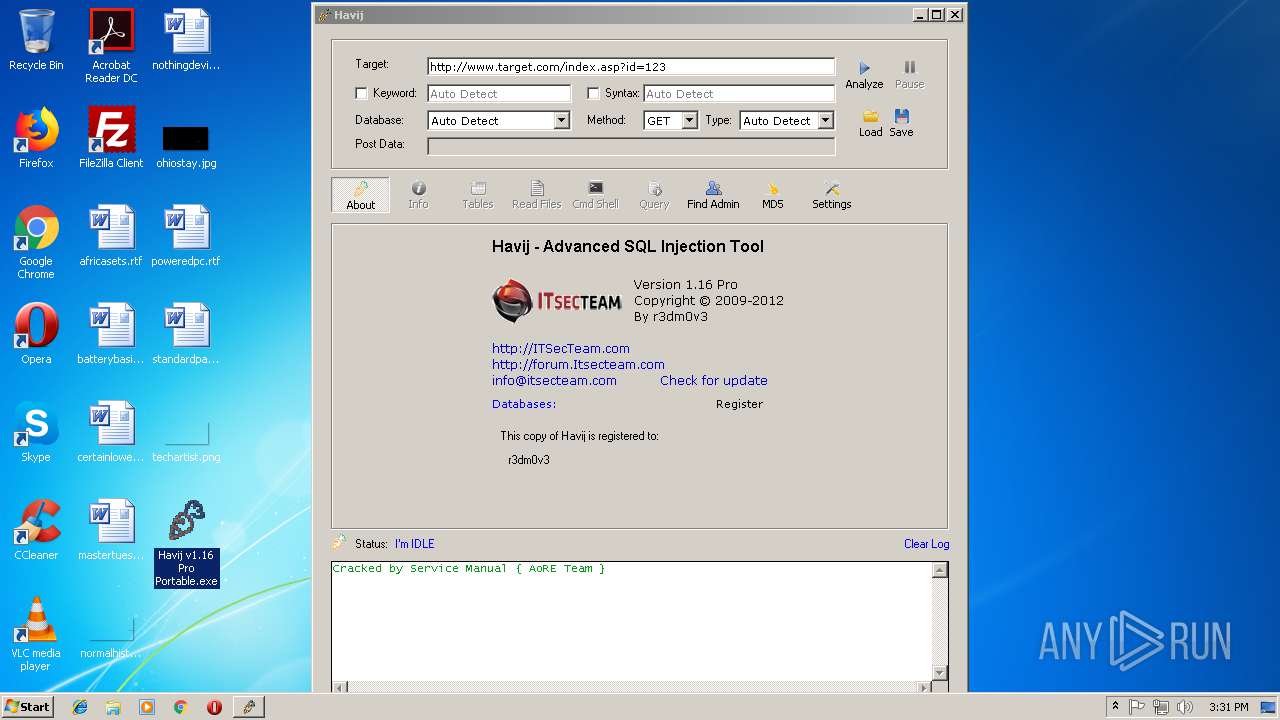Click the info@itsecteam.com email link
1280x720 pixels.
tap(554, 380)
